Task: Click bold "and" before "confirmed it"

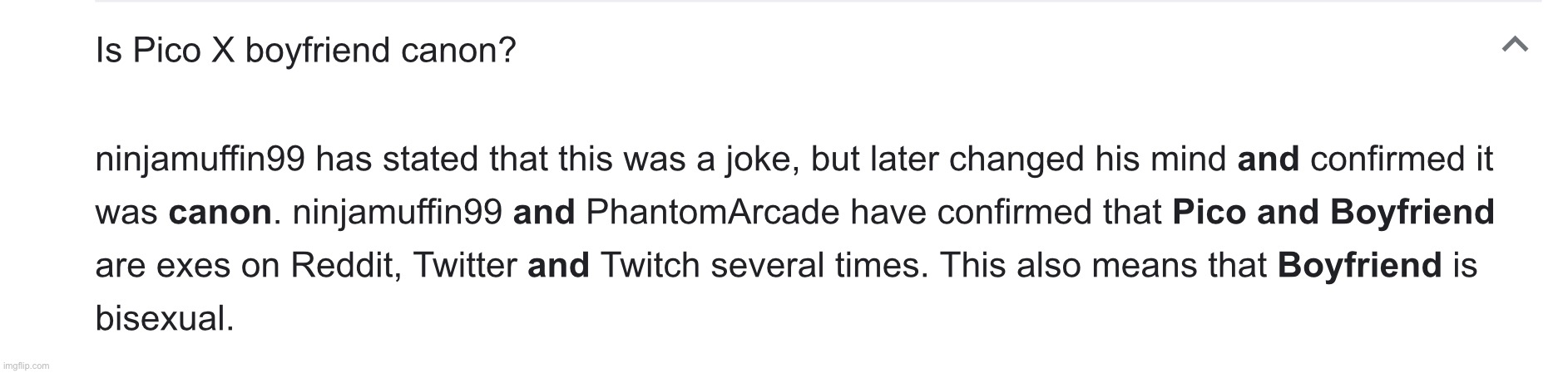Action: tap(1268, 160)
